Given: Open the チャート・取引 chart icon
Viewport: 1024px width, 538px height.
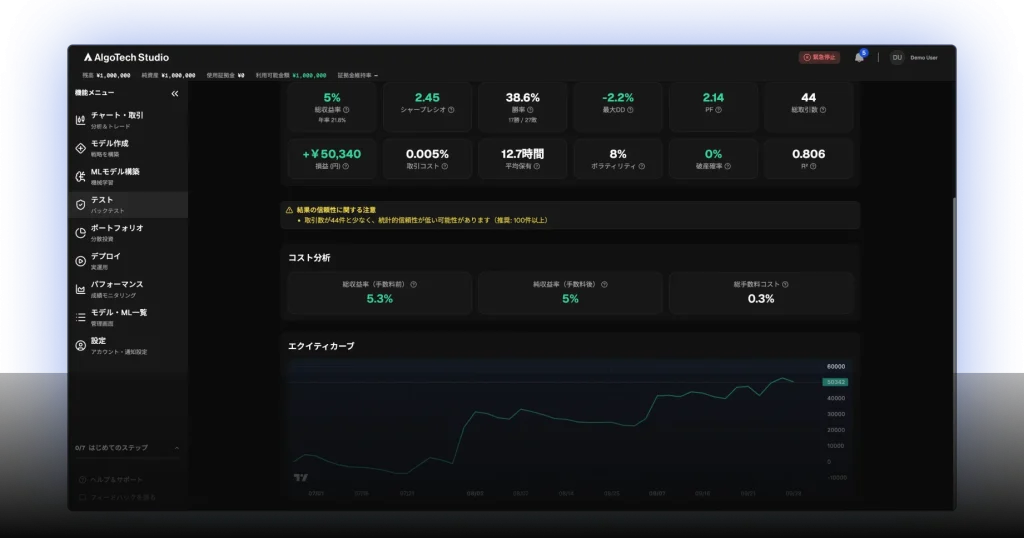Looking at the screenshot, I should tap(80, 120).
